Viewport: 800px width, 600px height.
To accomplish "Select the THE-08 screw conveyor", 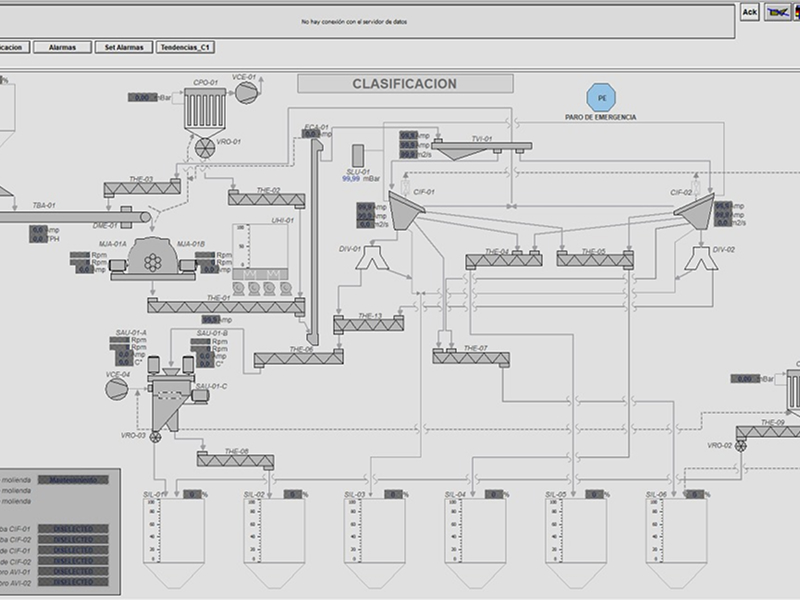I will 235,460.
